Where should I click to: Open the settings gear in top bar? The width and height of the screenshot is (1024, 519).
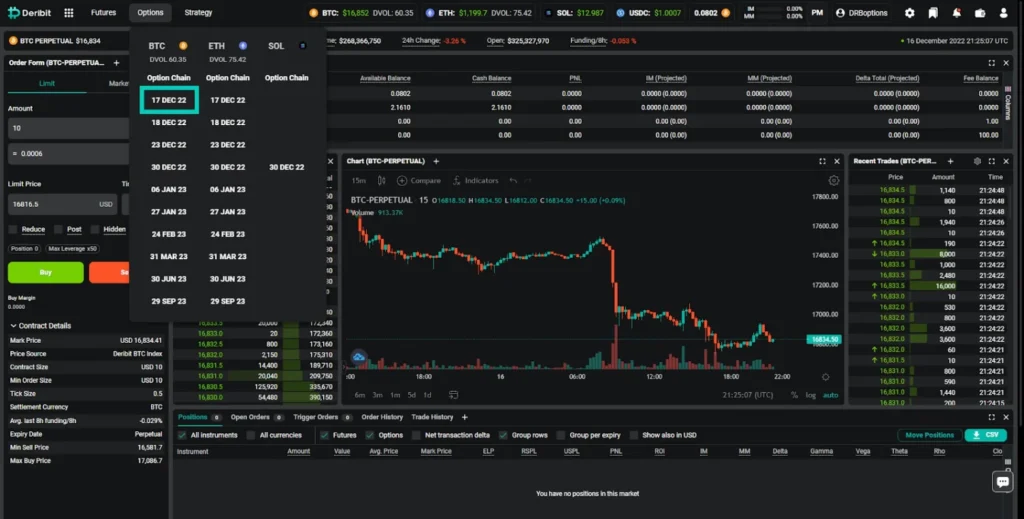909,13
